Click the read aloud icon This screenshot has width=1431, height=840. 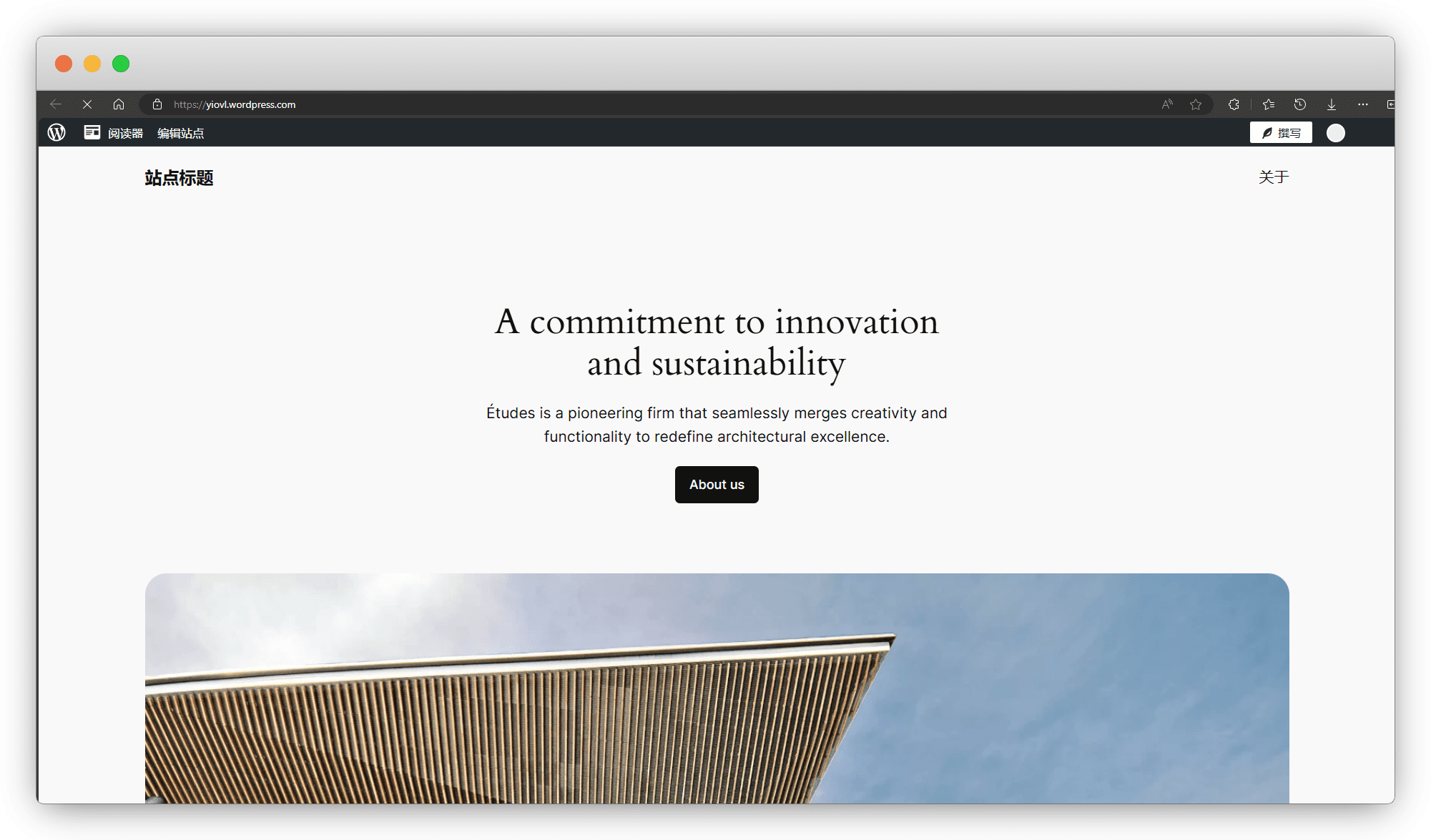click(x=1167, y=104)
